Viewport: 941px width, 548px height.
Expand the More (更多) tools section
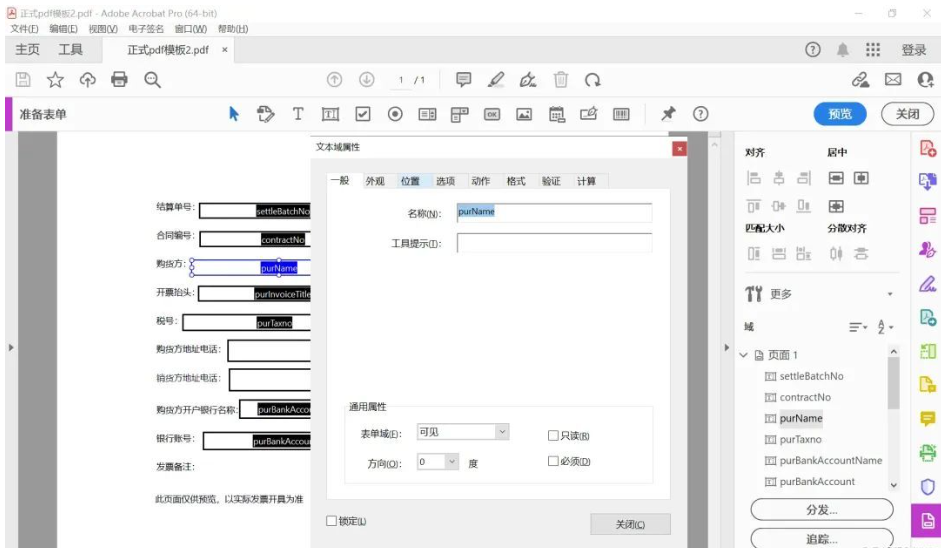tap(890, 294)
